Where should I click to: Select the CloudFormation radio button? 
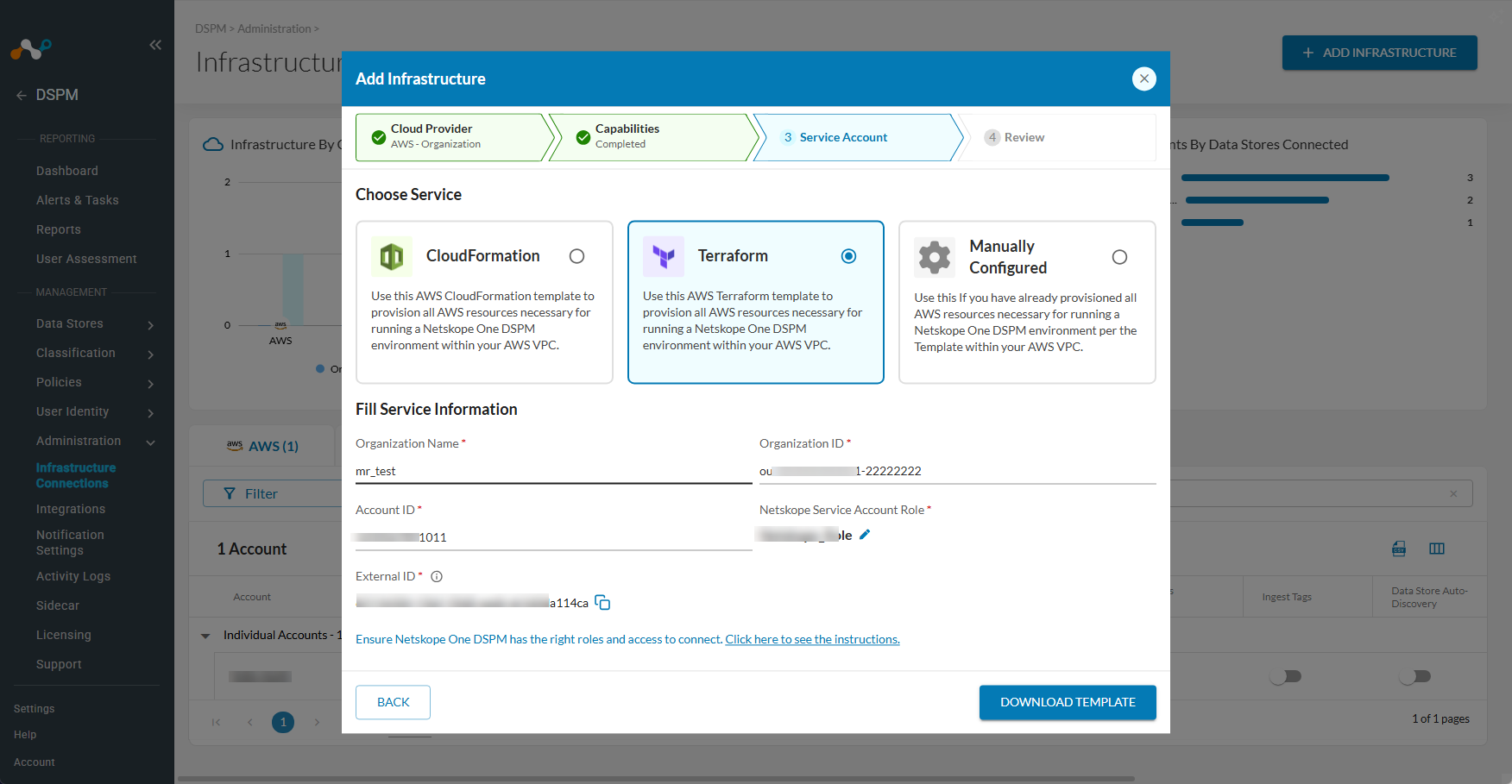[x=577, y=256]
